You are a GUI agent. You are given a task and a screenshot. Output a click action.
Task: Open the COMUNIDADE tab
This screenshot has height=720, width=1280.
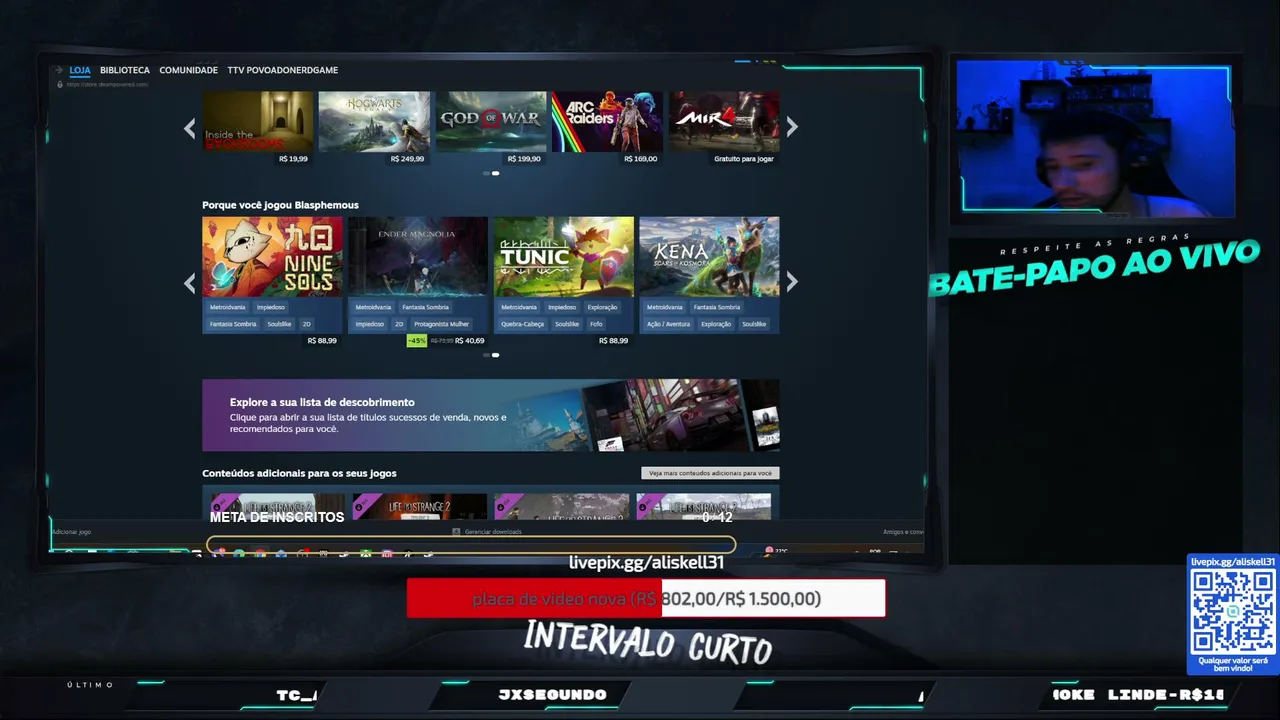pyautogui.click(x=188, y=70)
